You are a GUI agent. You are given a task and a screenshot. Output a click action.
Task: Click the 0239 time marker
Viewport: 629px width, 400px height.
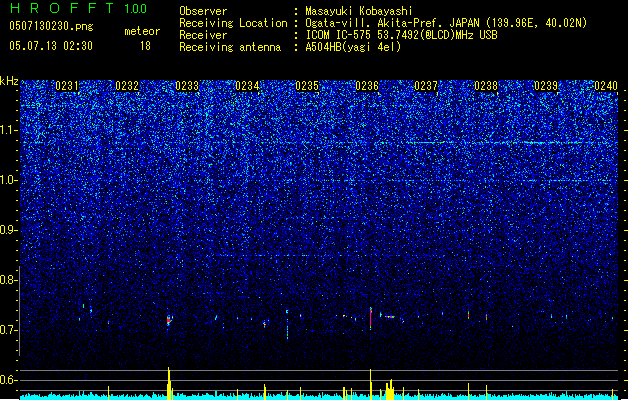point(546,86)
